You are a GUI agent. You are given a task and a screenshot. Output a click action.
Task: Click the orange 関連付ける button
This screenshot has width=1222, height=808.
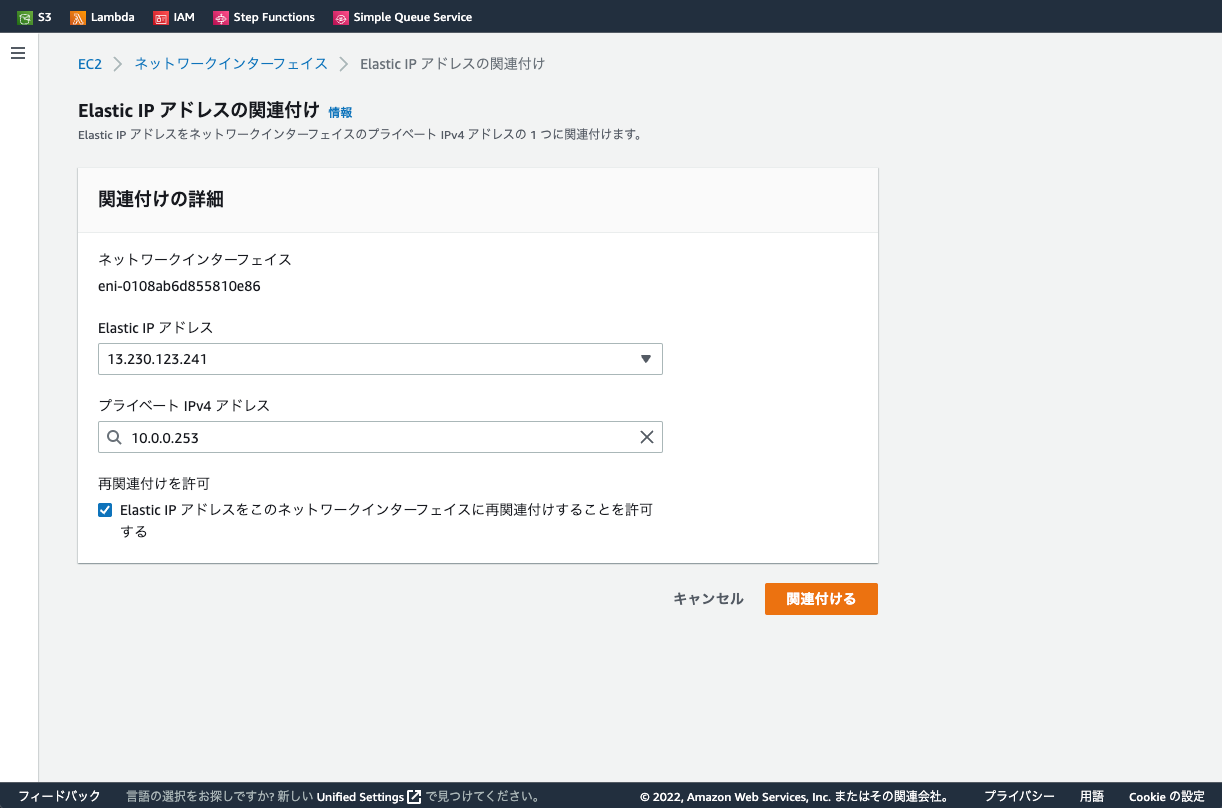click(820, 598)
